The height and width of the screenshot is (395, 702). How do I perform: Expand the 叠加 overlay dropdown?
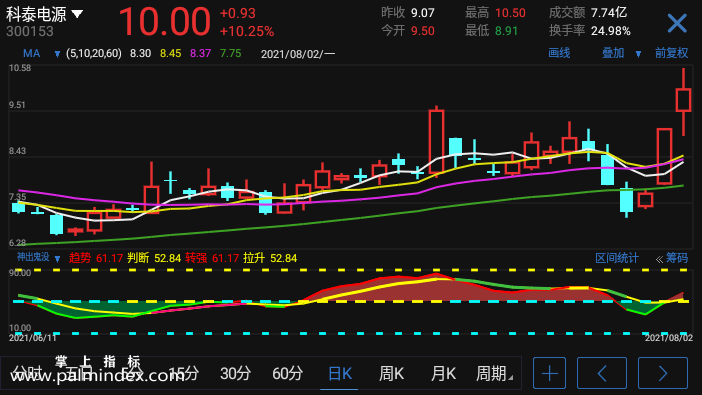(638, 54)
